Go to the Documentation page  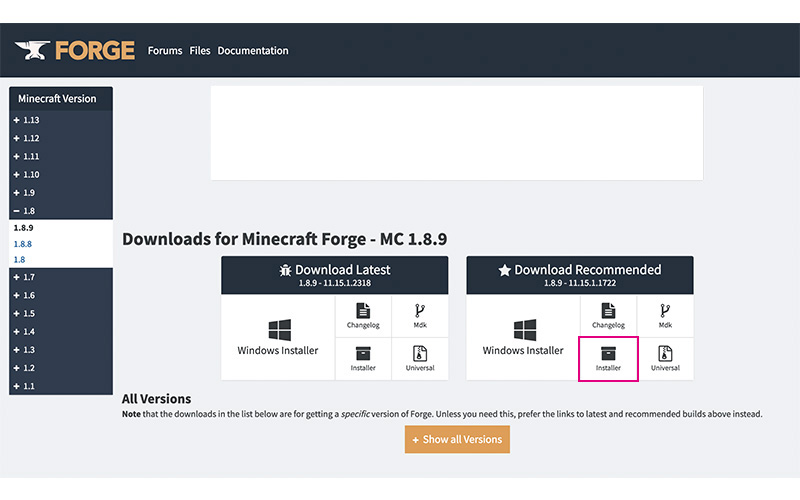(253, 51)
